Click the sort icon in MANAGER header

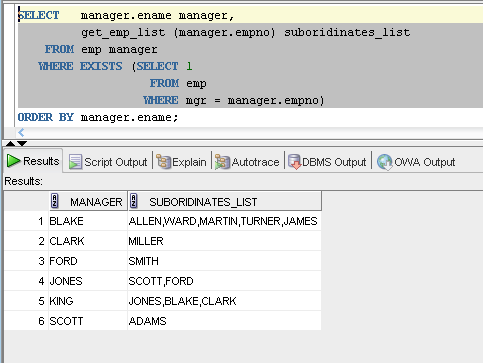coord(55,201)
